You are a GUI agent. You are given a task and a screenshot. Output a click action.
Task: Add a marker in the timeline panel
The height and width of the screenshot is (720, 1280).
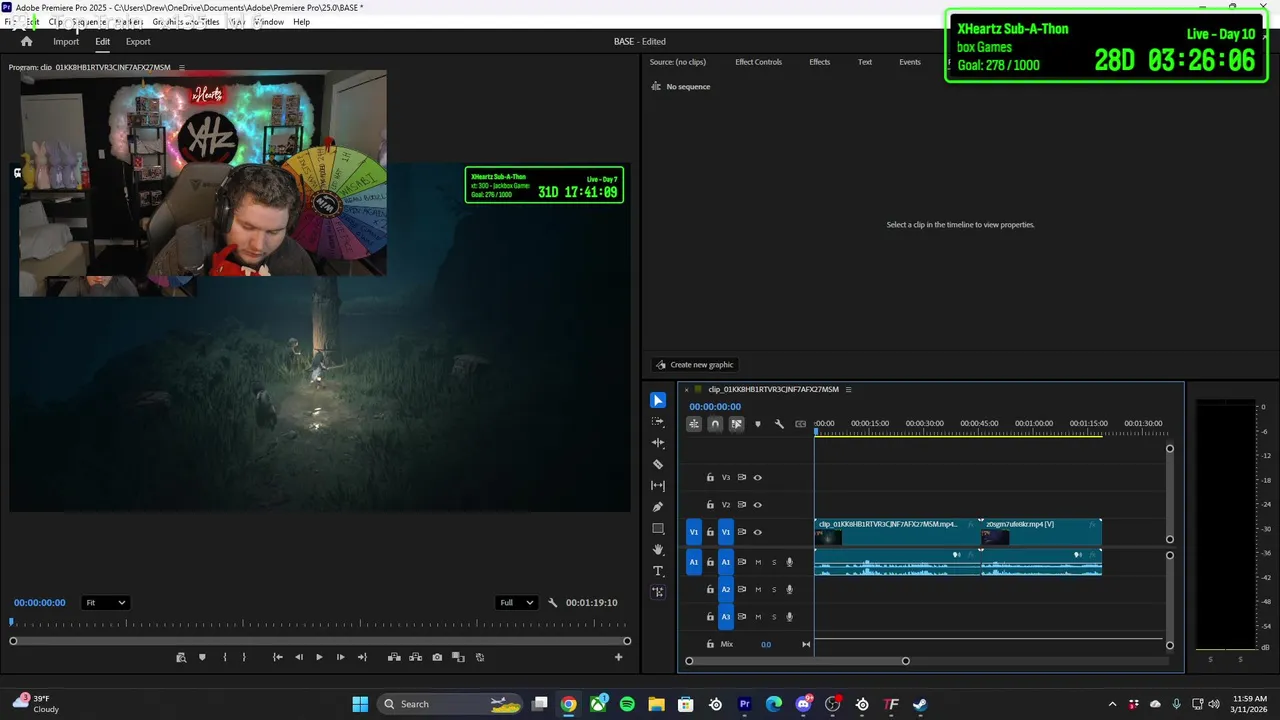(x=757, y=424)
